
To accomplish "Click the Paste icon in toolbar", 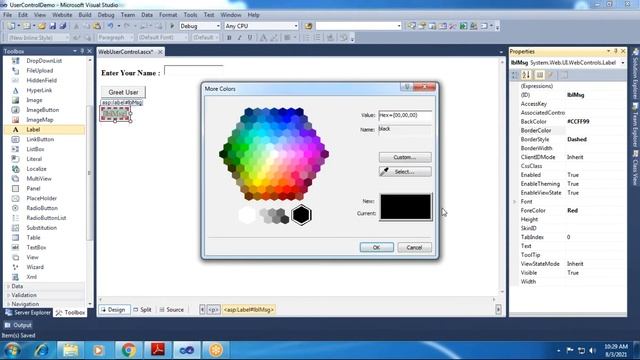I will [x=97, y=26].
